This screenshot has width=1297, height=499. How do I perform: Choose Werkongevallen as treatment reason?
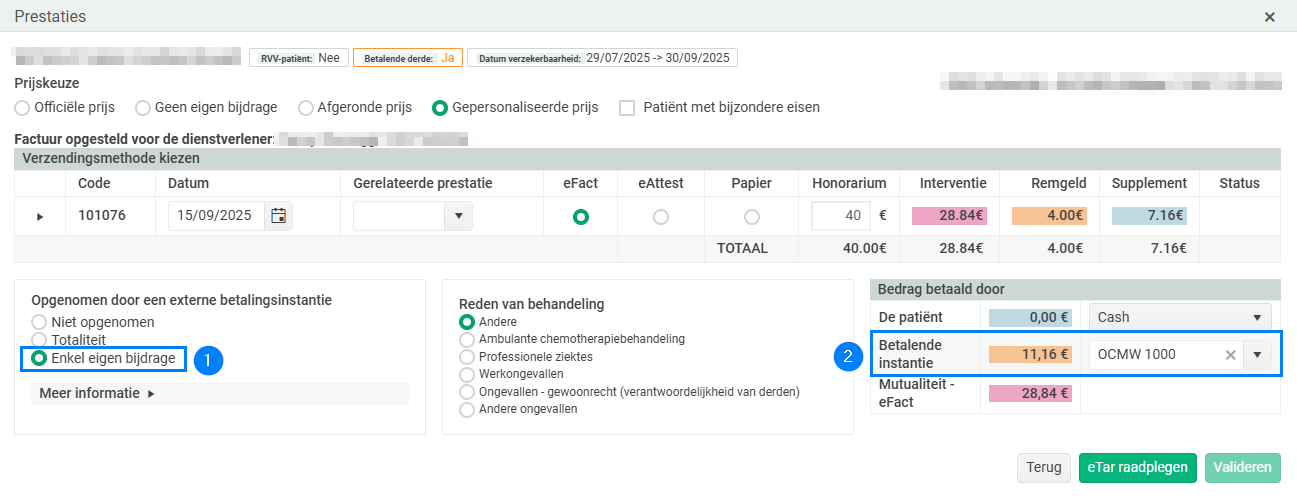tap(466, 374)
